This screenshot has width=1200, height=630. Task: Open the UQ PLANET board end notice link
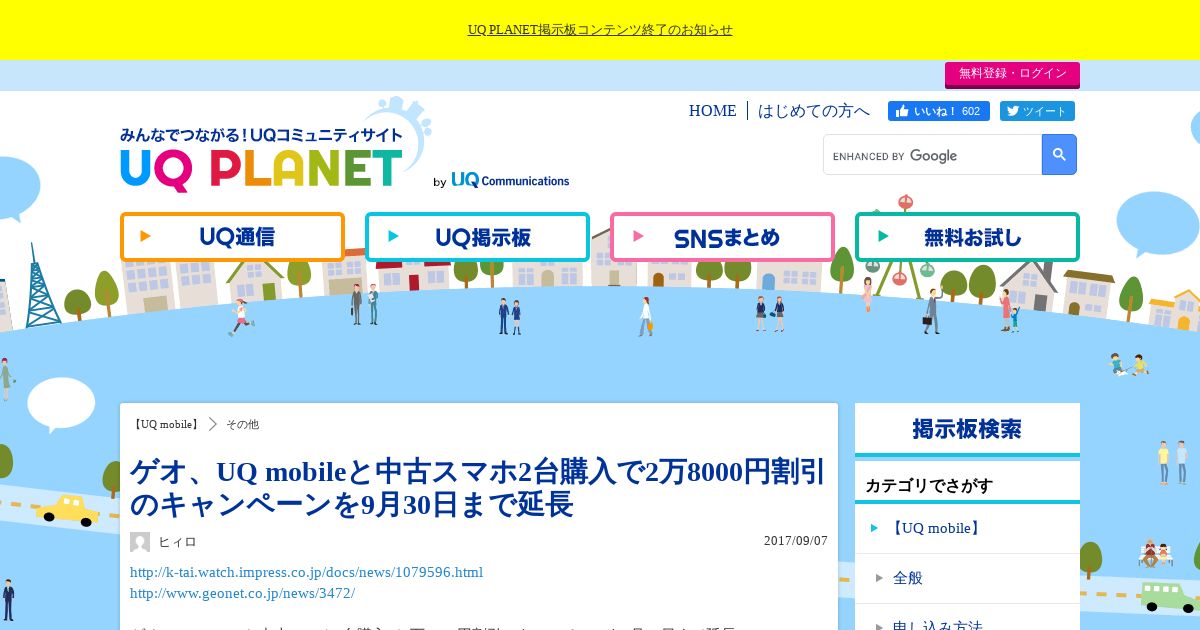pyautogui.click(x=600, y=30)
